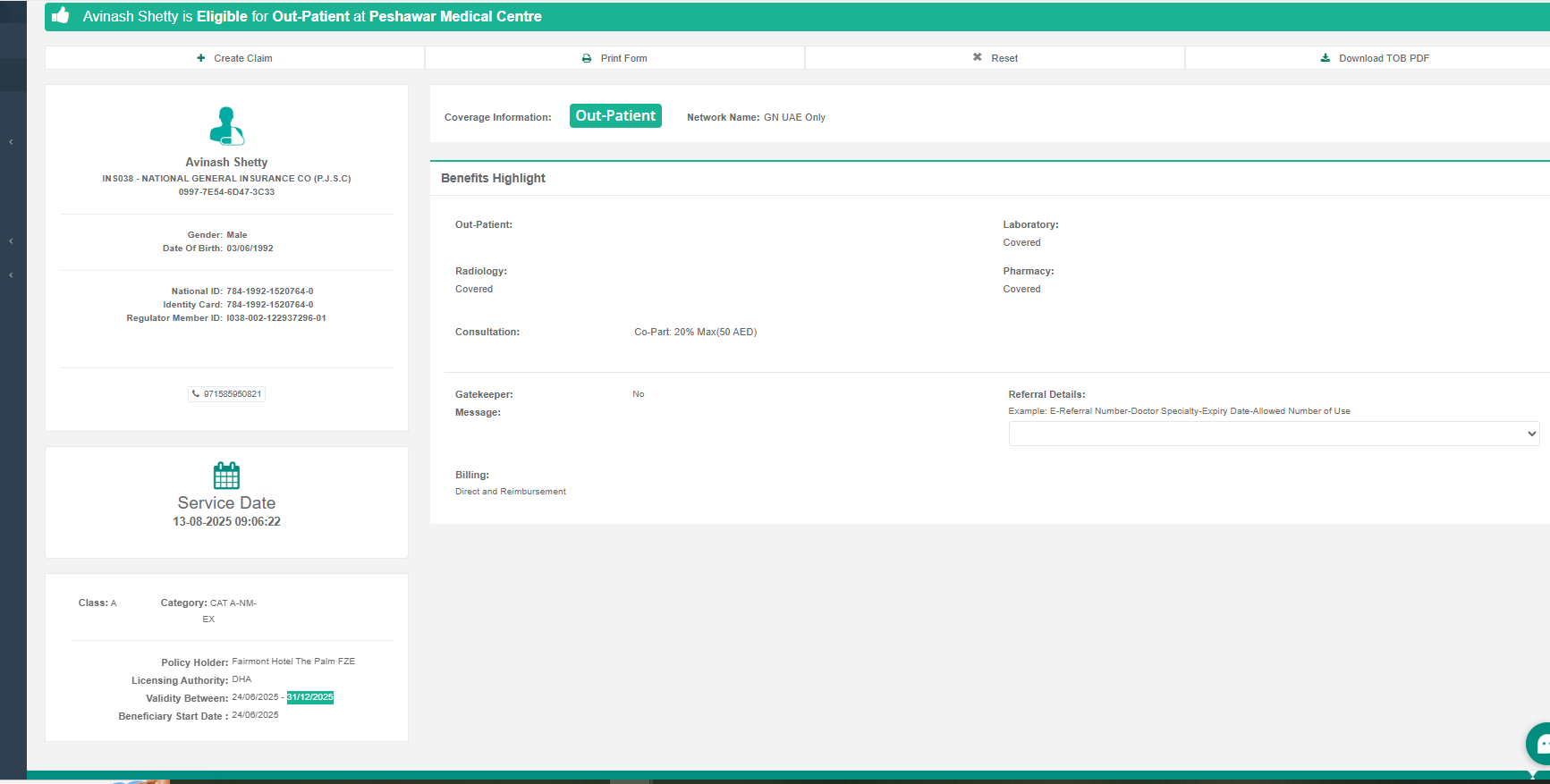
Task: Select the Print Form menu option
Action: (x=623, y=58)
